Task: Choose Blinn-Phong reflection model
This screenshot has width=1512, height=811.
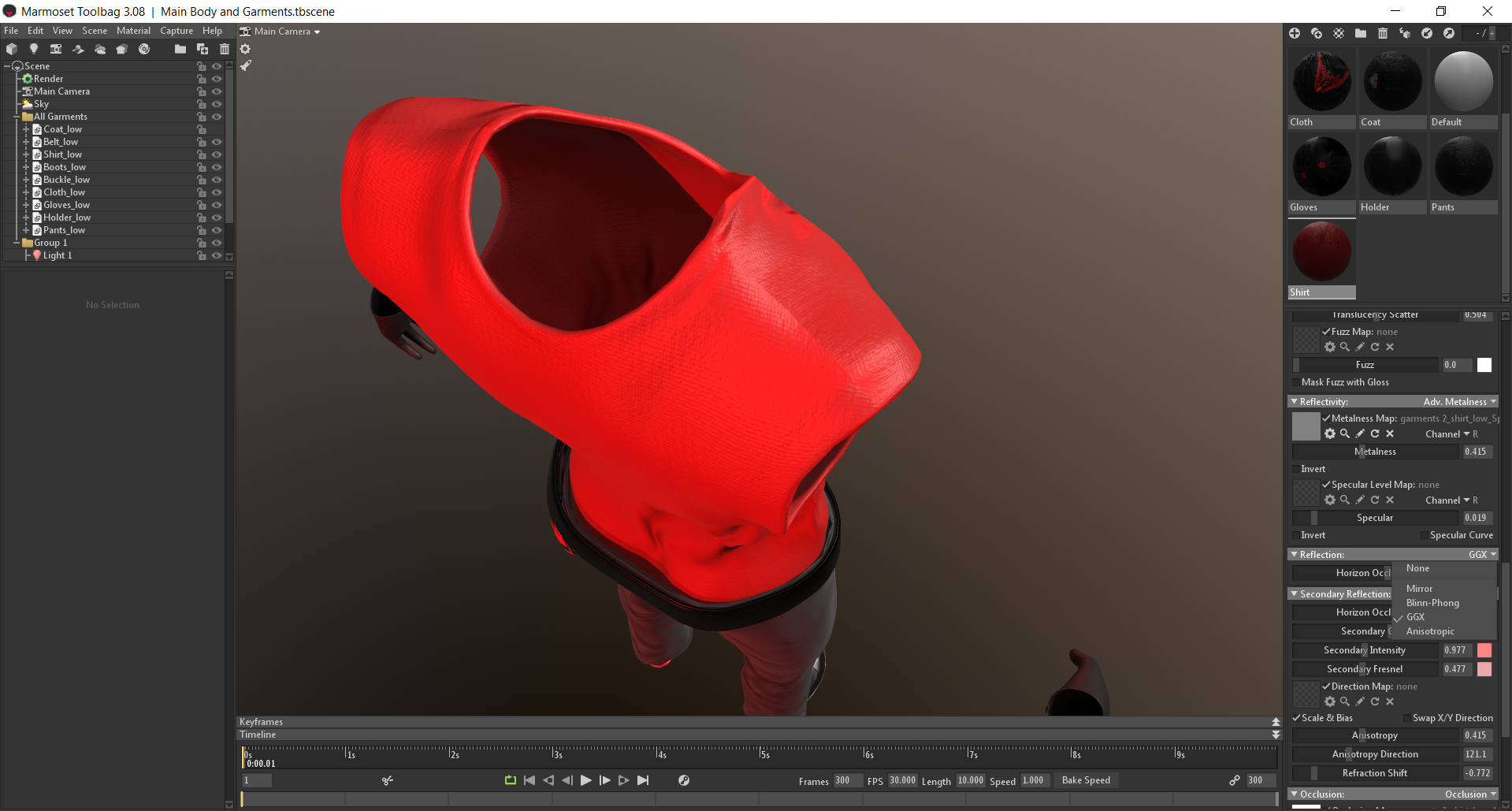Action: click(1432, 603)
